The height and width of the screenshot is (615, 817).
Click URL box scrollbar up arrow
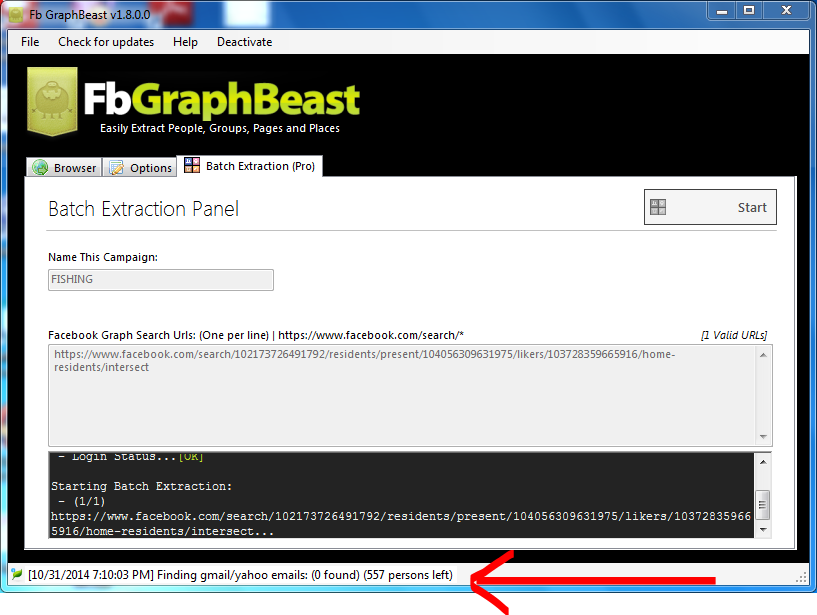[763, 355]
